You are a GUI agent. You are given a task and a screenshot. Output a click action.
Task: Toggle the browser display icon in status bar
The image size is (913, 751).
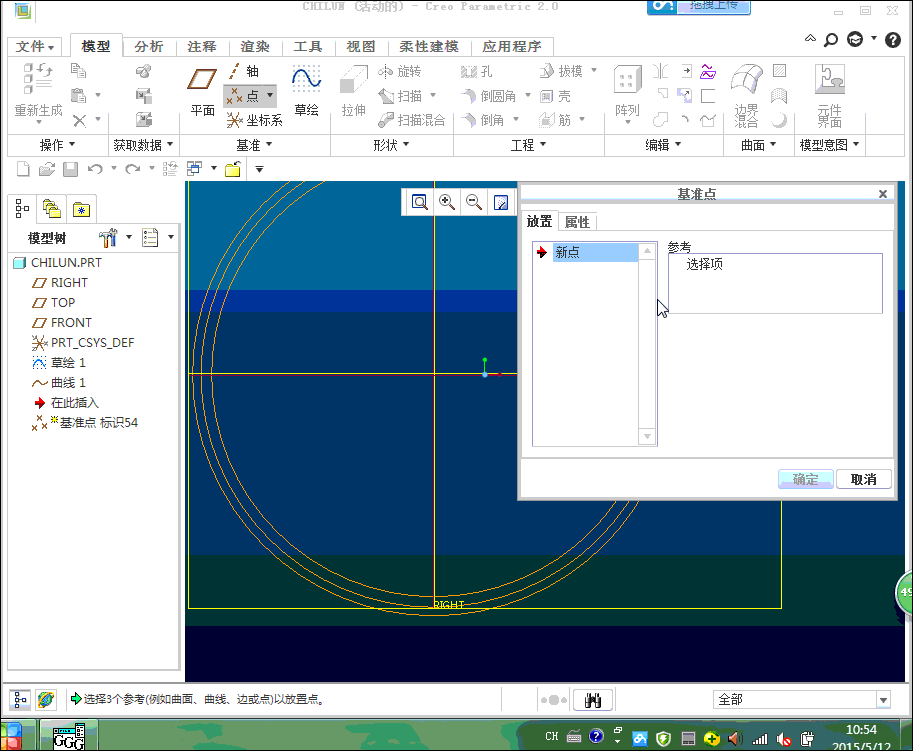(x=45, y=699)
